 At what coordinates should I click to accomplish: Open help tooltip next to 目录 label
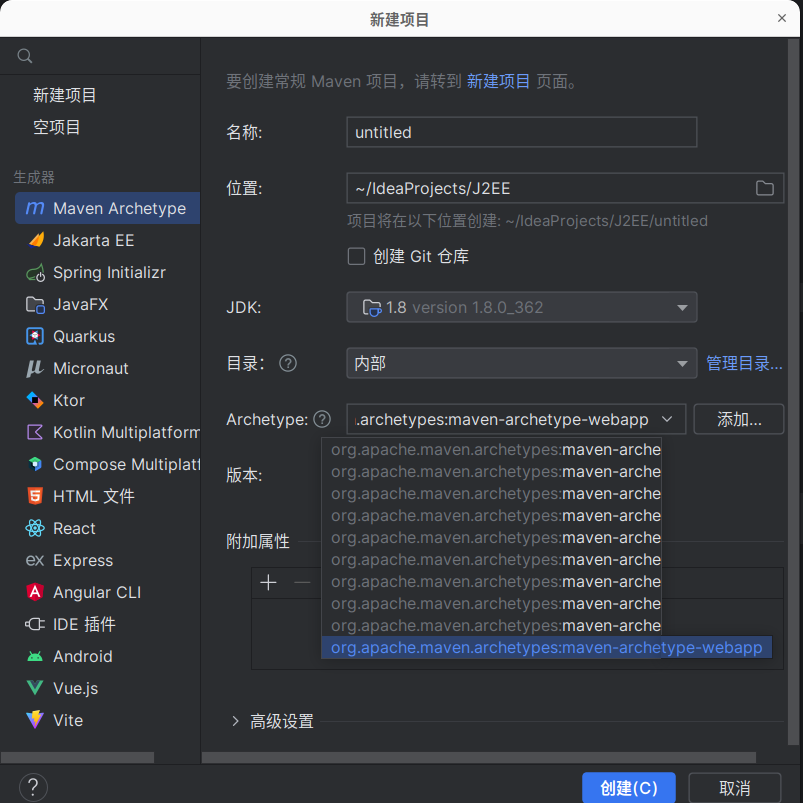click(x=288, y=363)
